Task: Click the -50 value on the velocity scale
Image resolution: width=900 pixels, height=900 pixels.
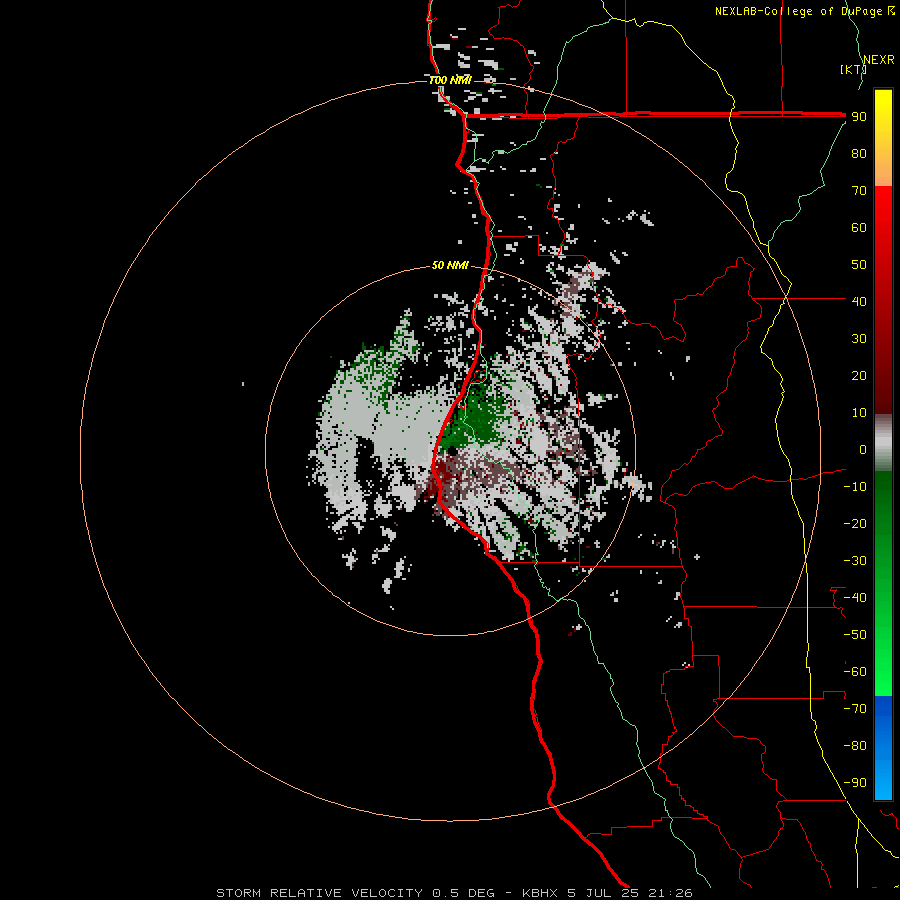Action: point(855,635)
